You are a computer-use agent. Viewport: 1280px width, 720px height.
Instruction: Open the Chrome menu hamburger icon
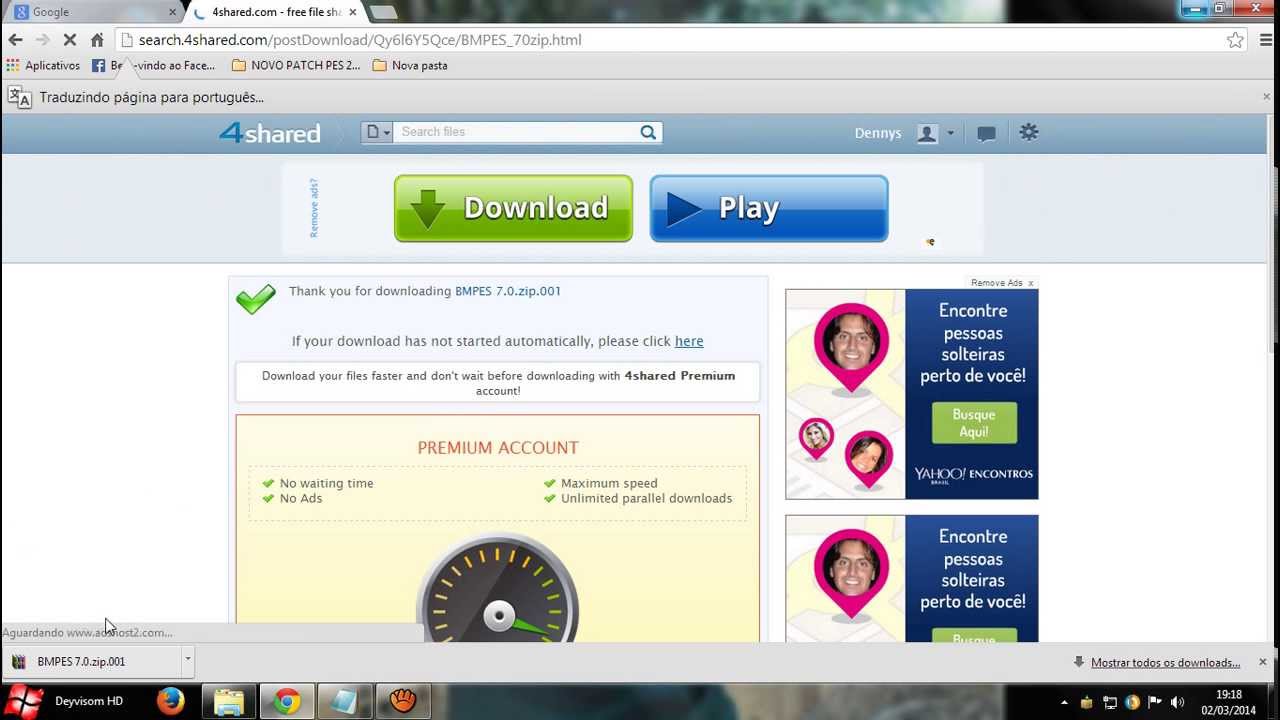[x=1266, y=40]
